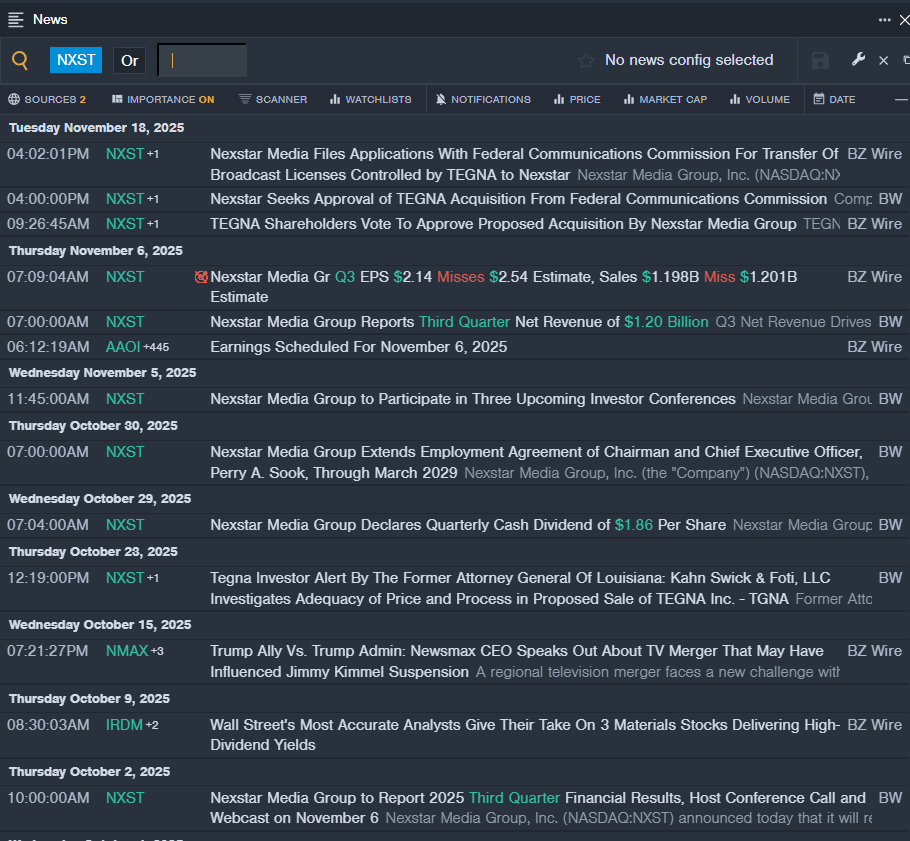Open the Sources filter dropdown
The height and width of the screenshot is (841, 910).
coord(47,99)
